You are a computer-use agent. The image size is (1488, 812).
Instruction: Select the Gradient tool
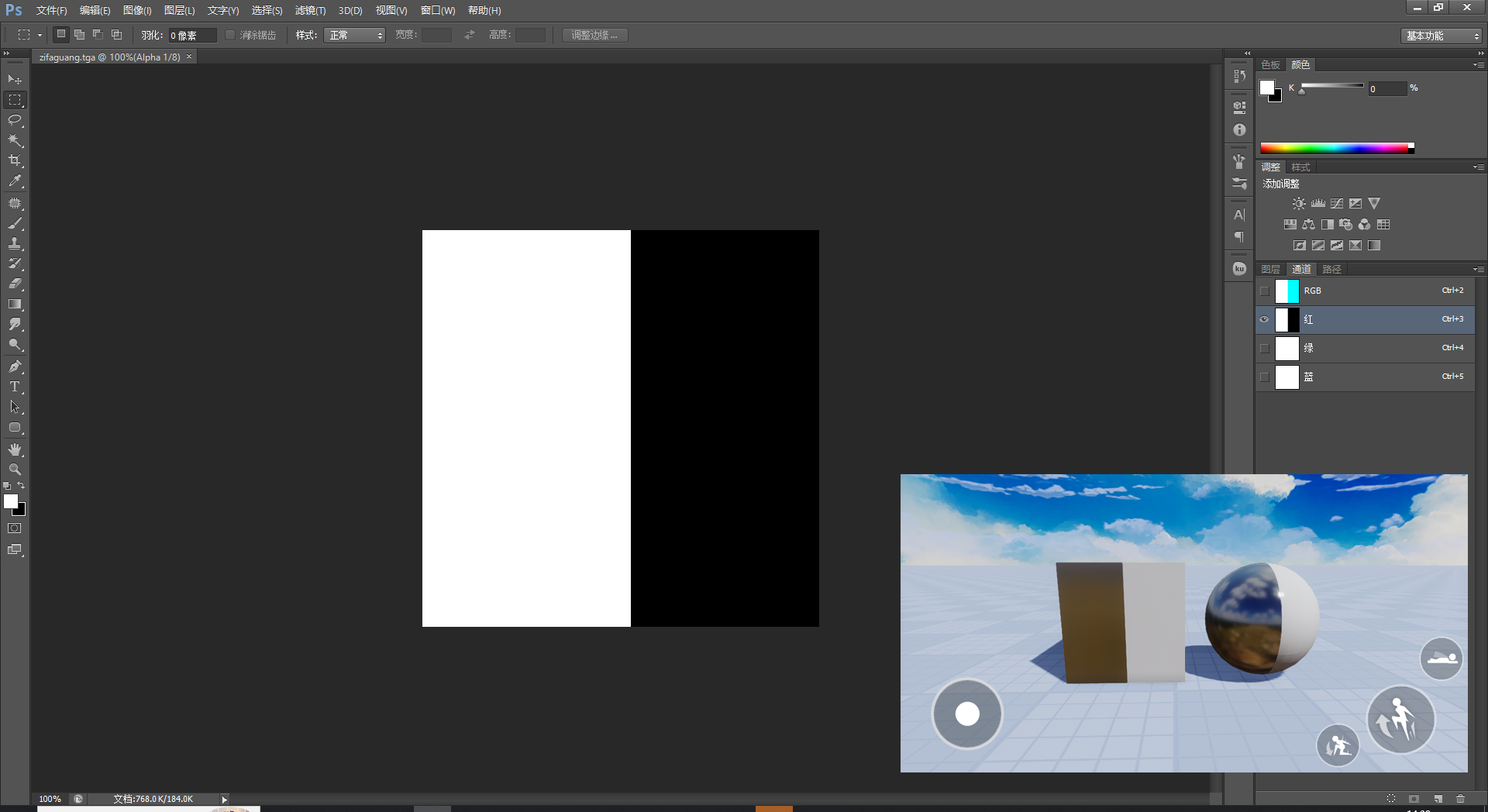point(15,304)
